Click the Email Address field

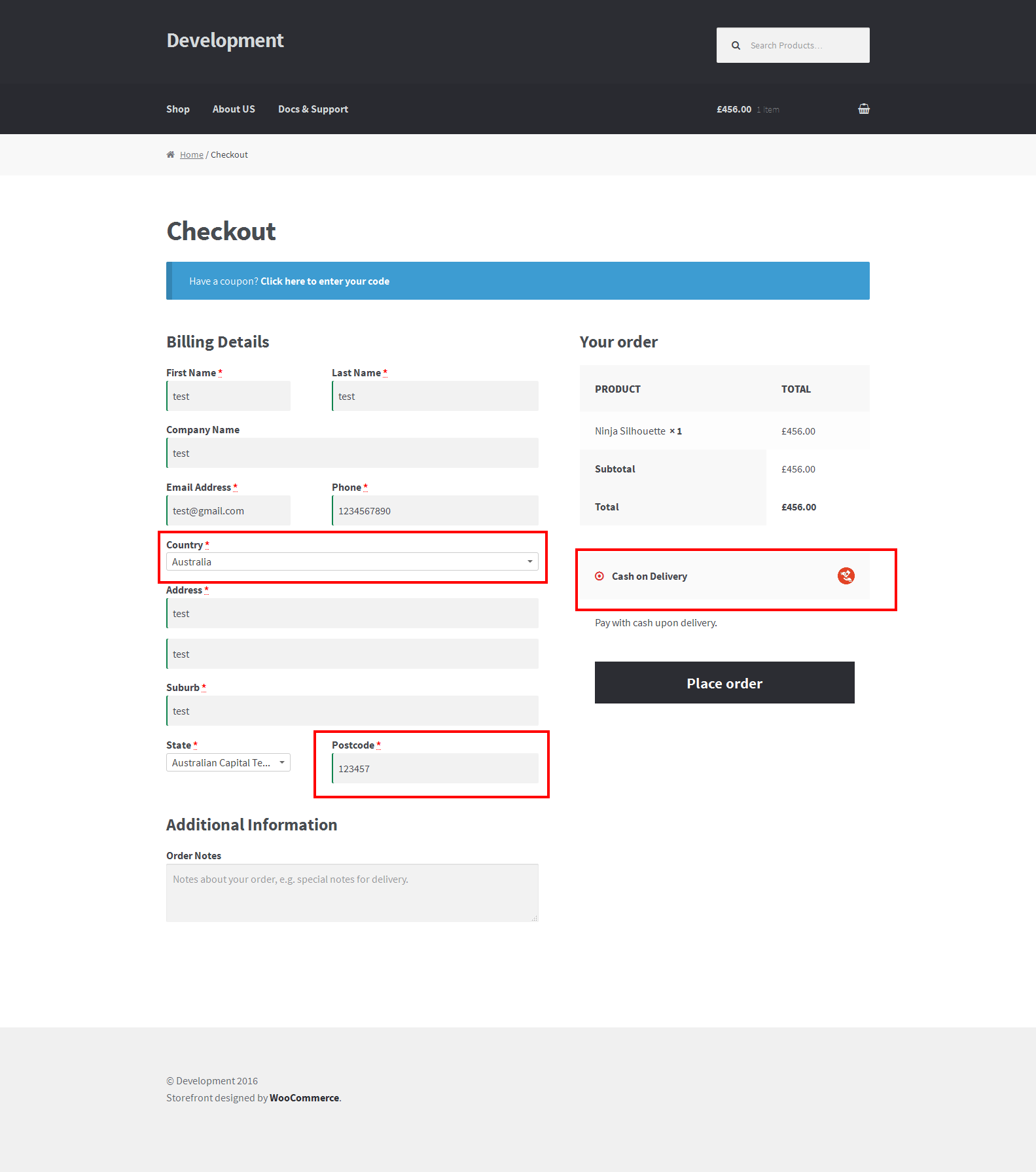tap(228, 511)
